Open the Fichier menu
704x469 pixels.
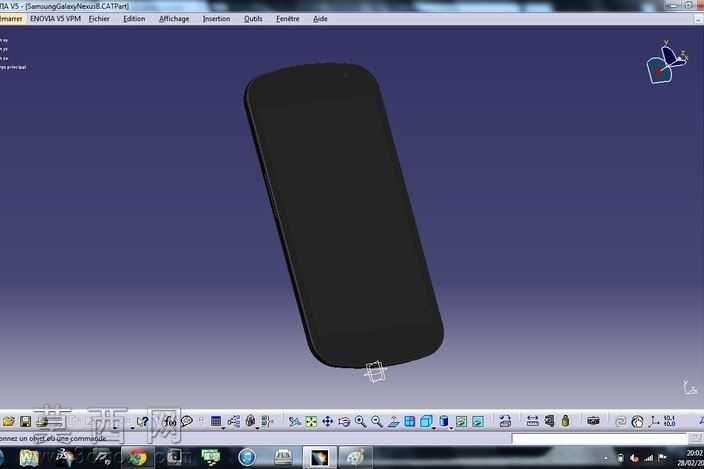pos(99,19)
